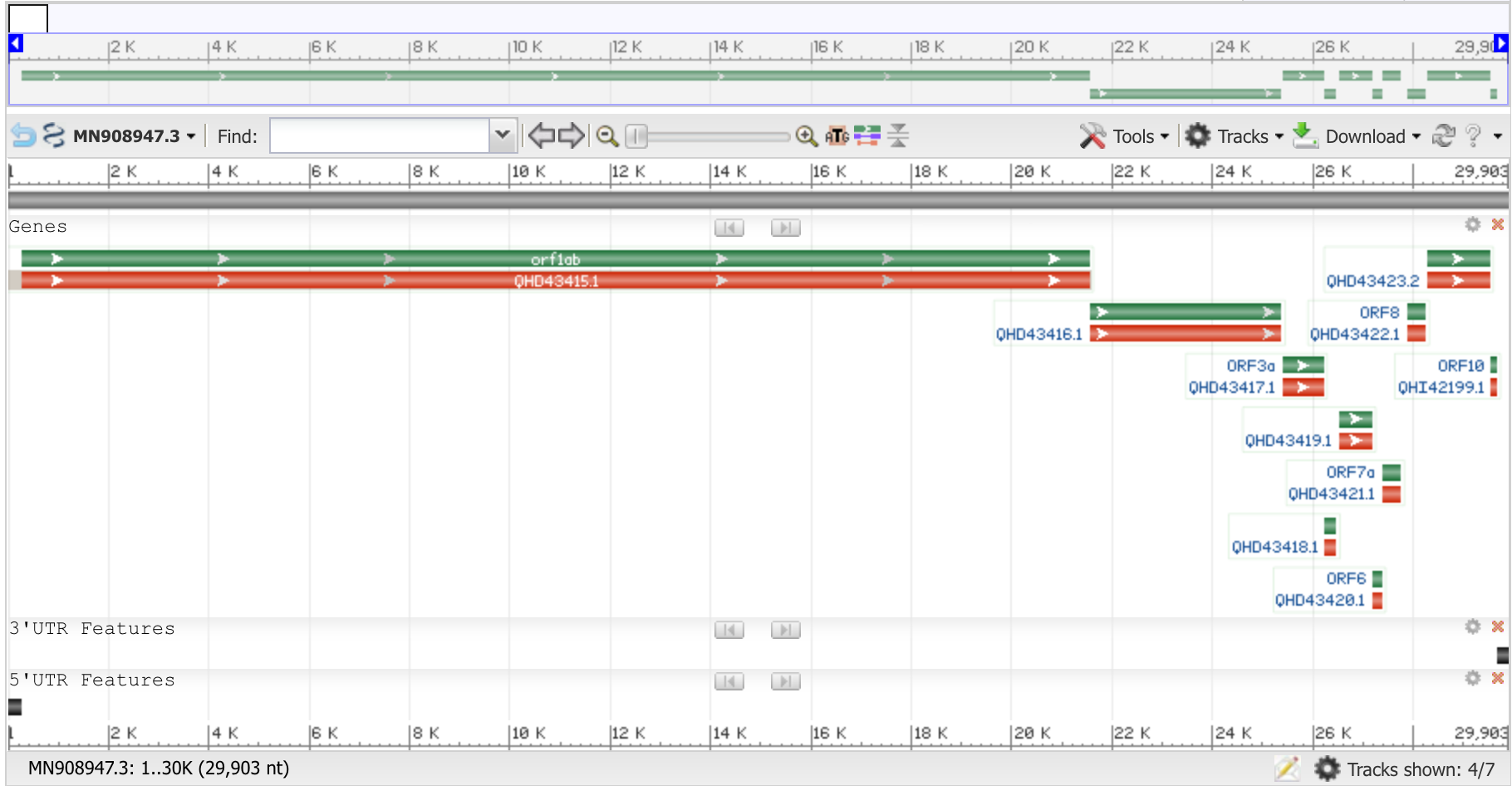Click the QHD43417.1 label
The height and width of the screenshot is (786, 1512).
pos(1232,387)
